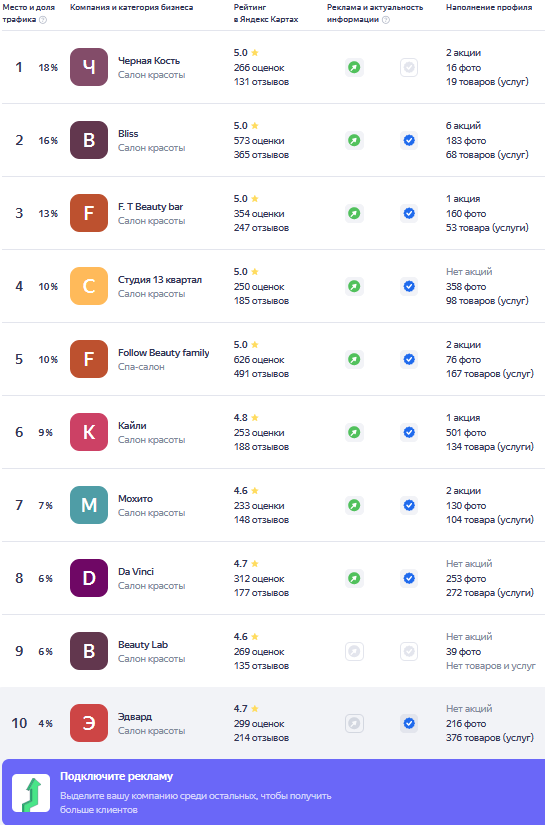Click Наполнение профиля column header
This screenshot has width=545, height=825.
click(x=489, y=7)
